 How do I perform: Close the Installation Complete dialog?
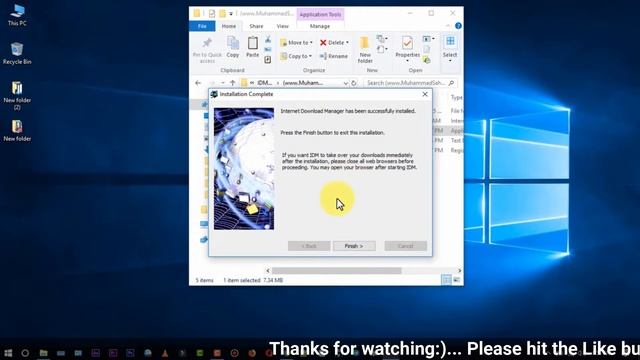[x=425, y=94]
